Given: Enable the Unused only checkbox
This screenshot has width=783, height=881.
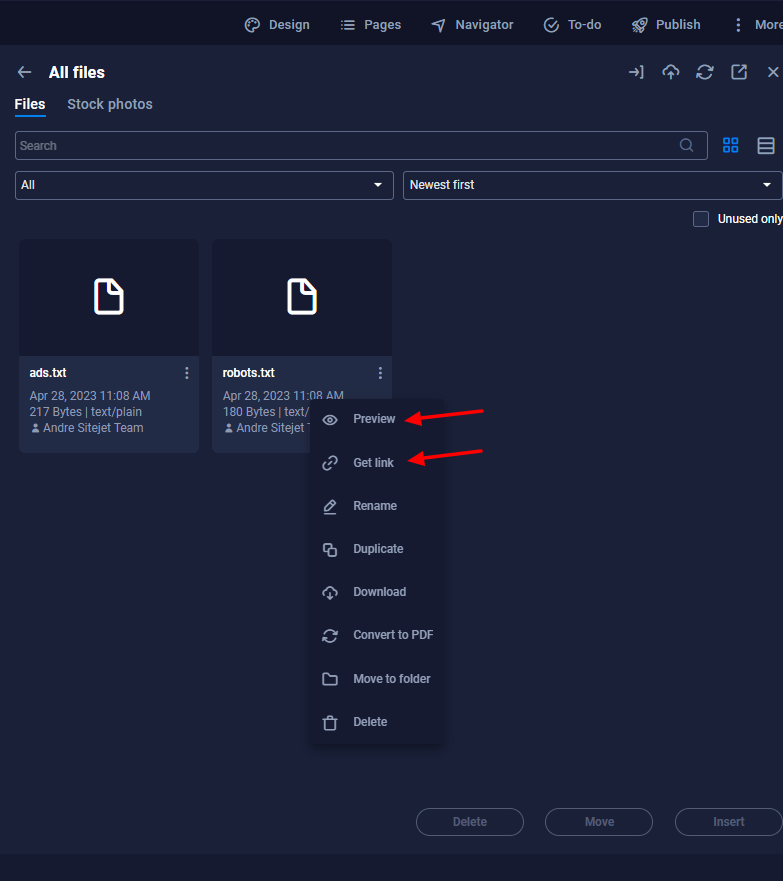Looking at the screenshot, I should tap(701, 219).
